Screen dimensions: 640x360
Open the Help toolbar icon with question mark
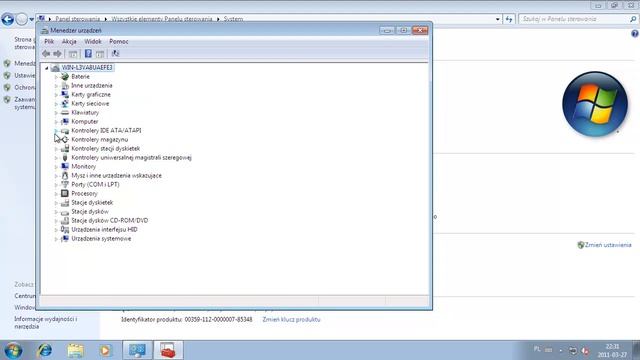tap(88, 53)
